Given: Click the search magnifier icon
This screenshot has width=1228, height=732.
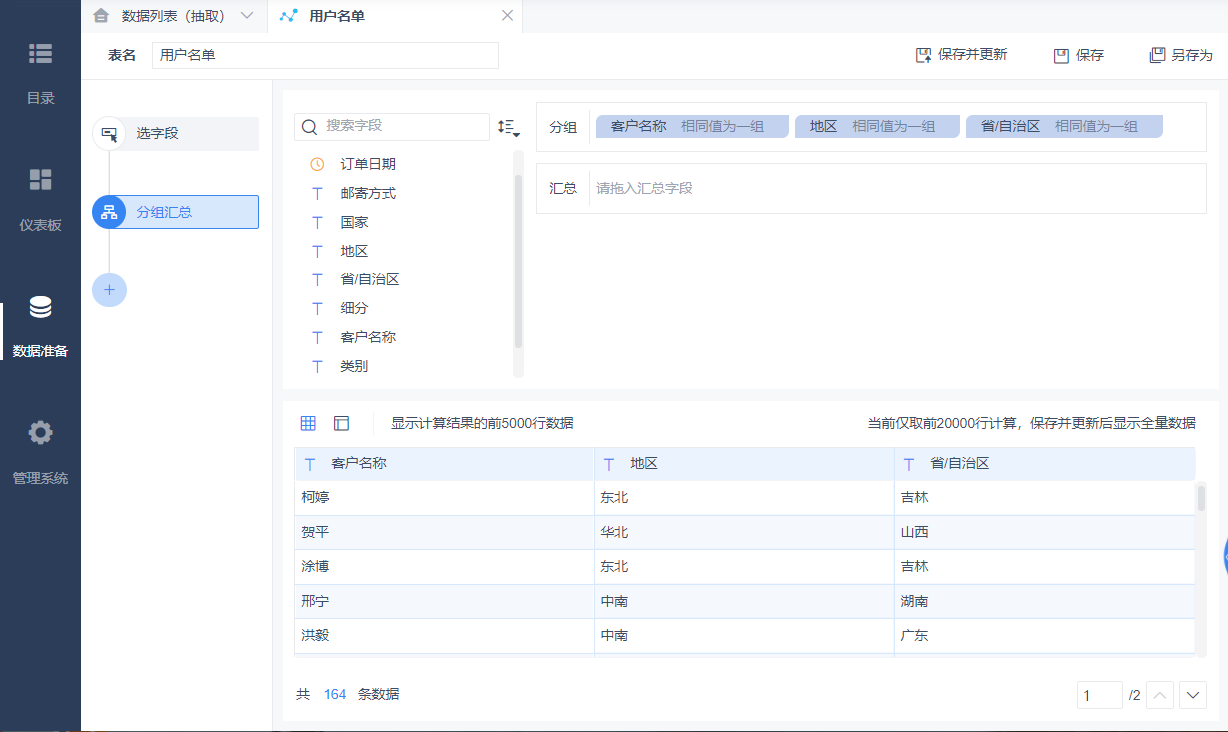Looking at the screenshot, I should [310, 126].
